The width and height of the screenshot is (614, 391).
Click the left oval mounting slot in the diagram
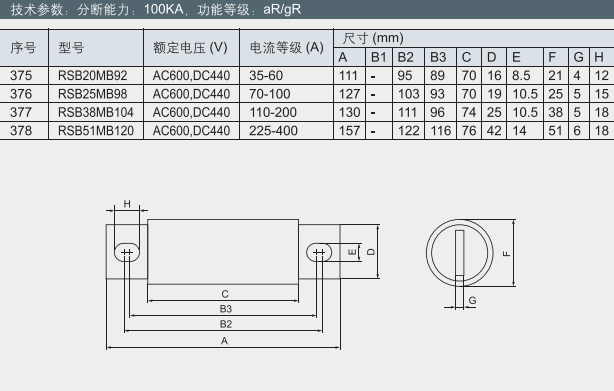click(127, 252)
